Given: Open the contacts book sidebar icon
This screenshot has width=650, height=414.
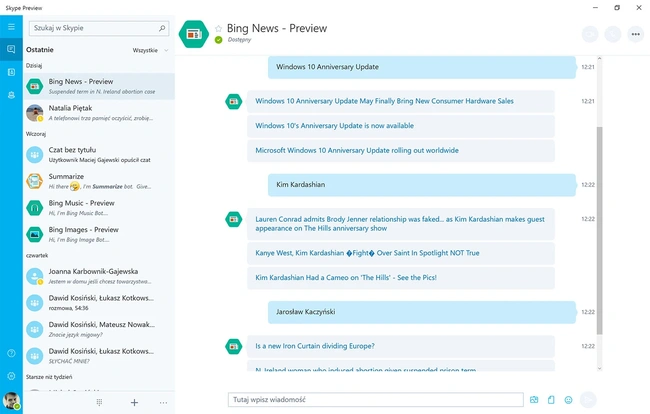Looking at the screenshot, I should [x=11, y=72].
